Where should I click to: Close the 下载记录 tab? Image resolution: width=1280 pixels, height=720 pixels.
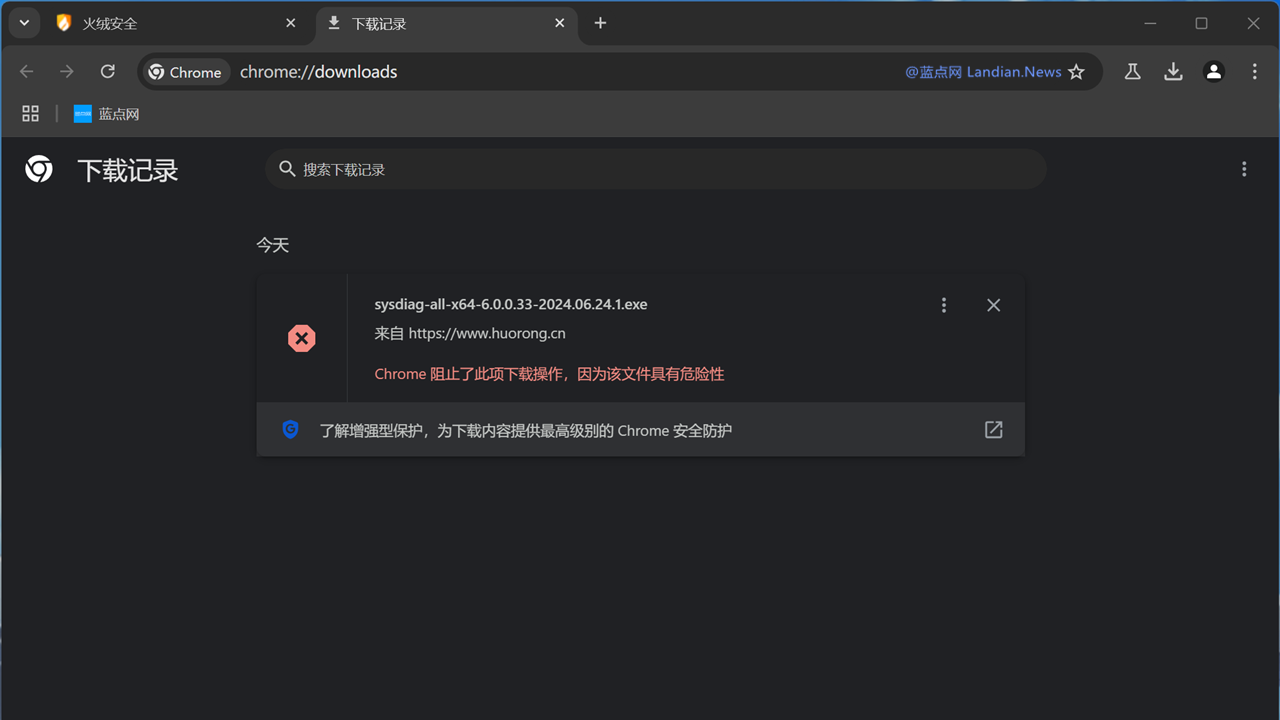tap(560, 23)
